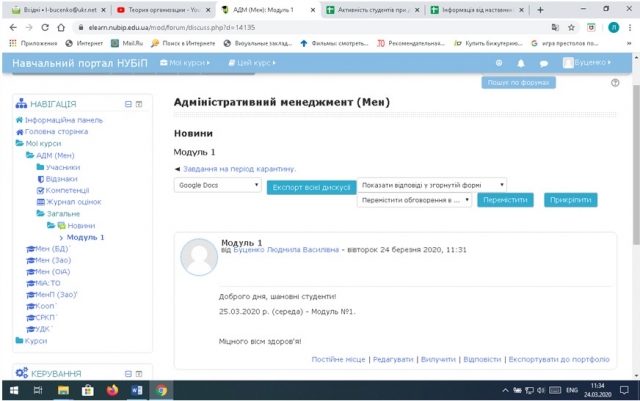Open Task View on the taskbar
640x401 pixels.
point(38,390)
